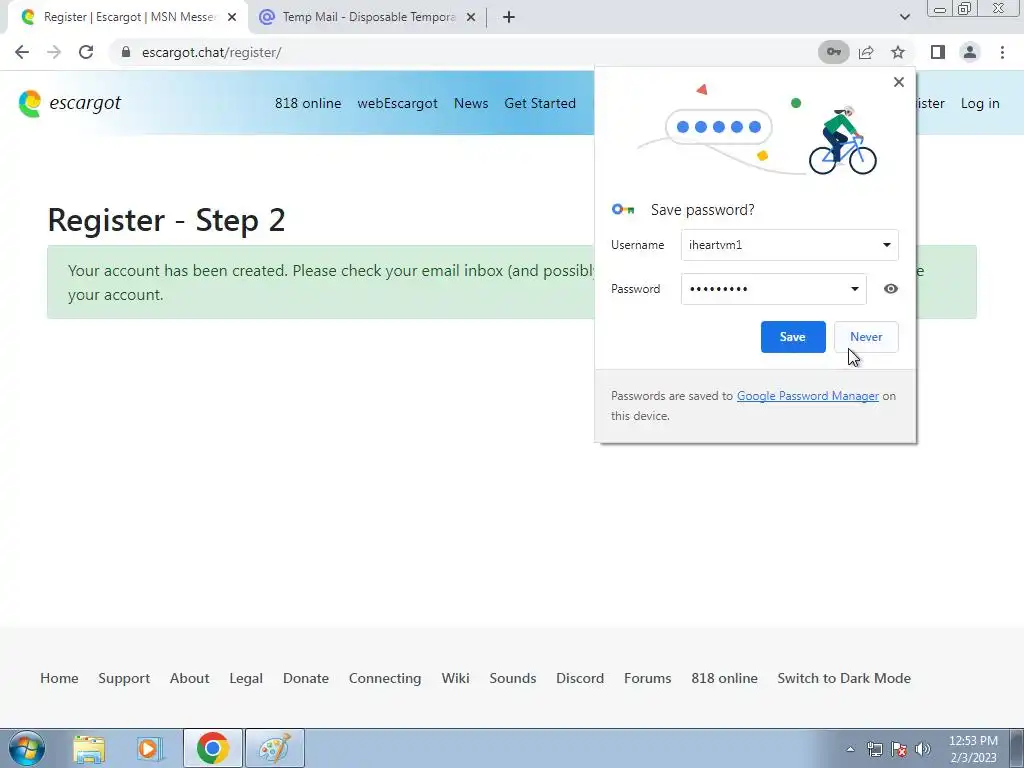1024x768 pixels.
Task: Click the key password icon in address bar
Action: tap(834, 52)
